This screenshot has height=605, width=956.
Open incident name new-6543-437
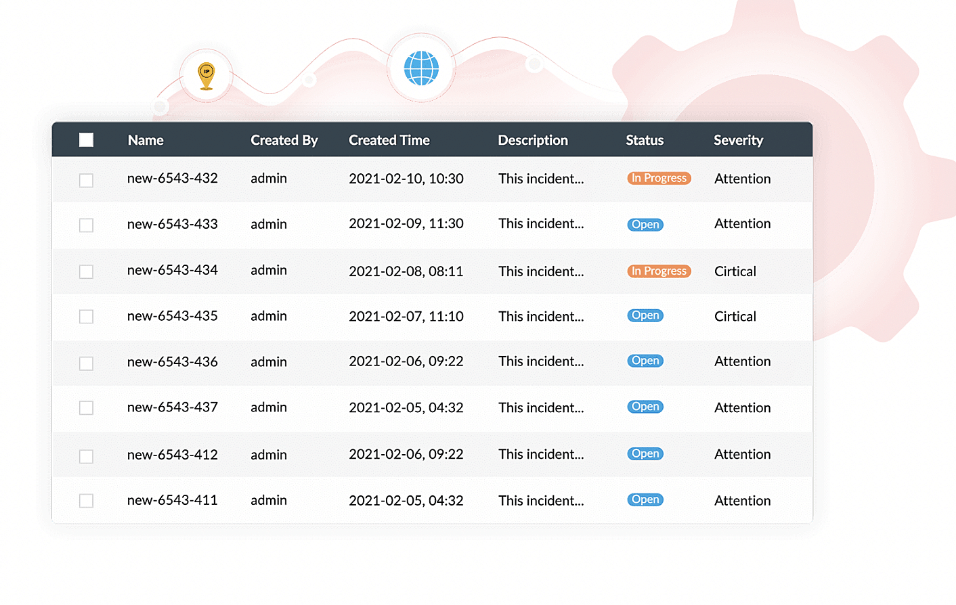point(172,407)
